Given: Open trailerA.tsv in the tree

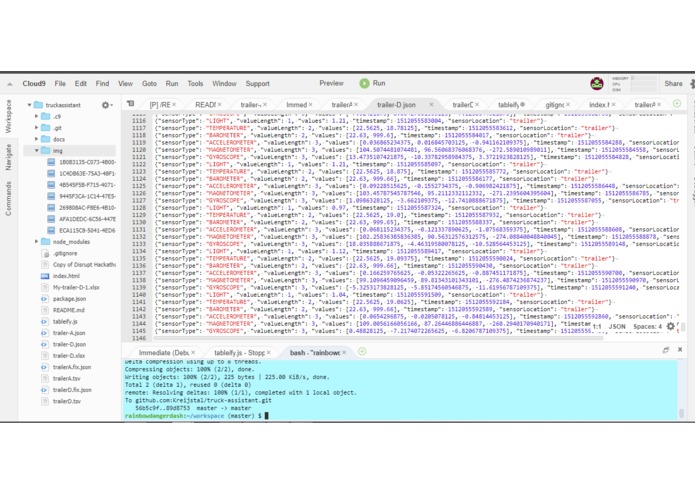Looking at the screenshot, I should coord(66,378).
